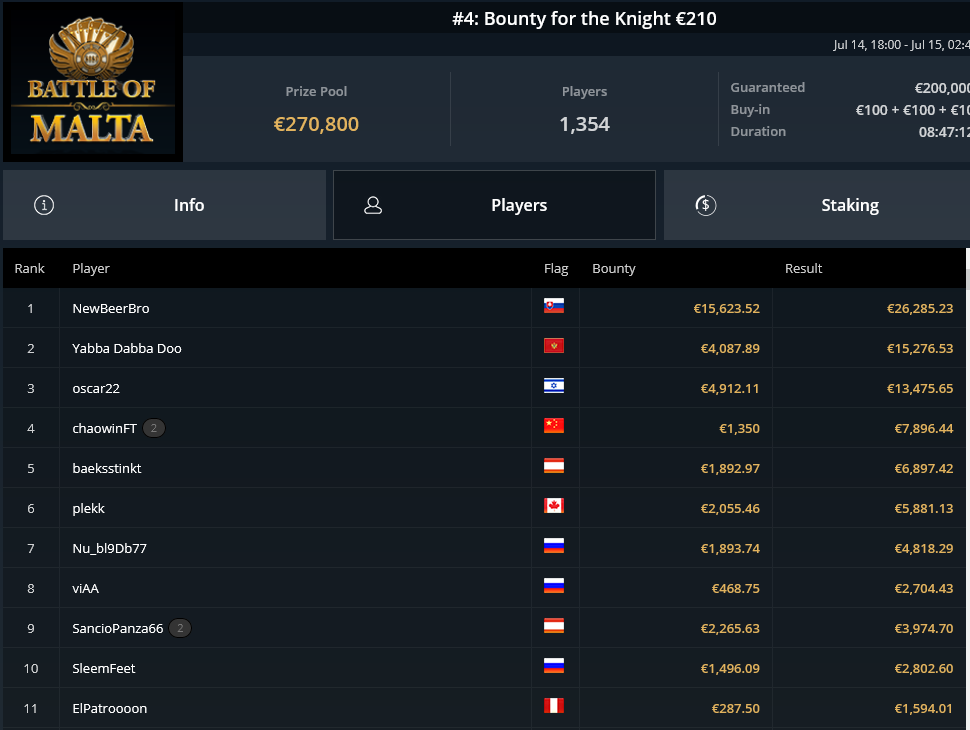This screenshot has height=730, width=970.
Task: Click NewBeerBro's Slovakia flag icon
Action: coord(554,306)
